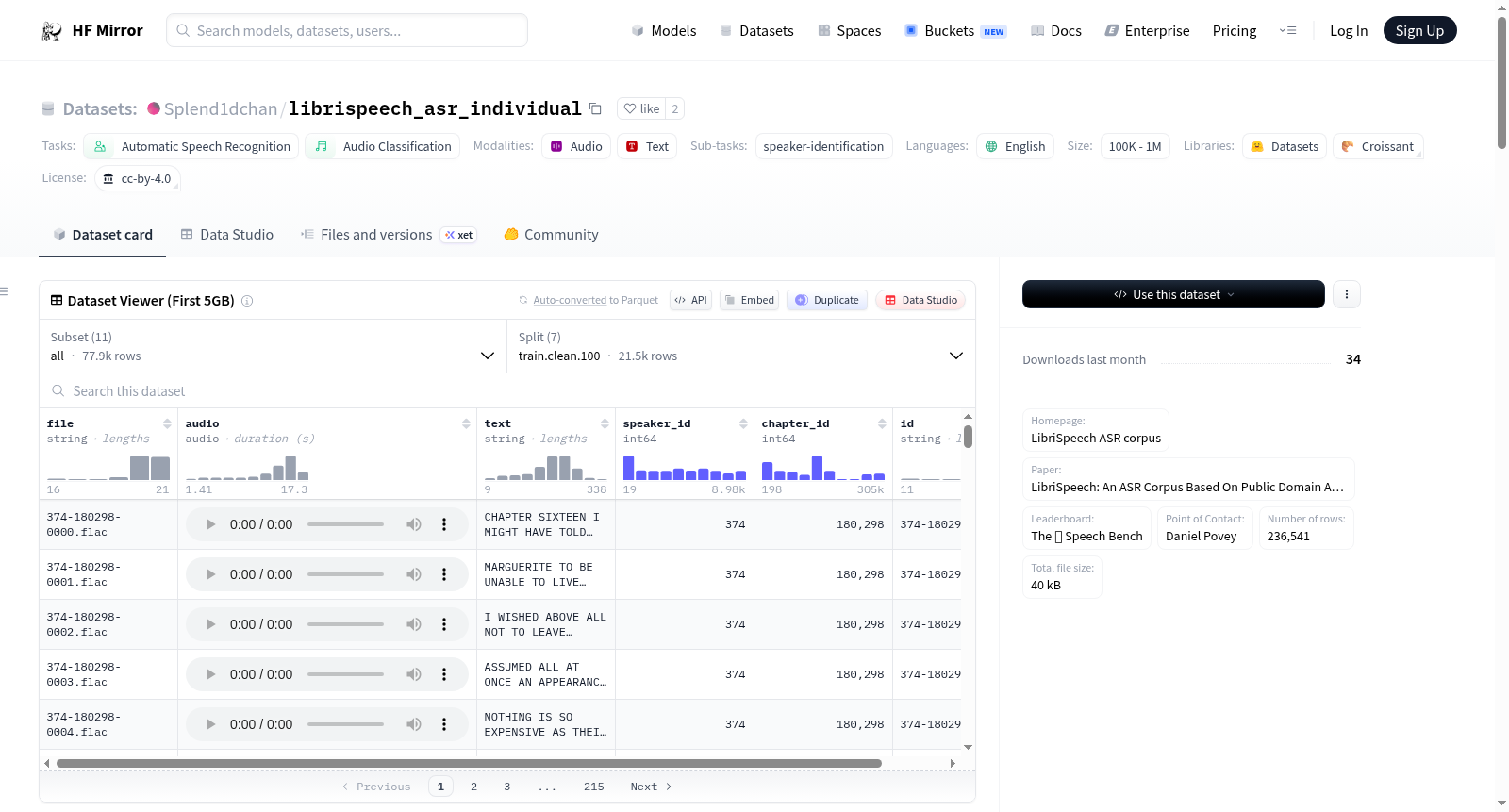
Task: Open the three-dot menu beside Use this dataset
Action: [x=1347, y=294]
